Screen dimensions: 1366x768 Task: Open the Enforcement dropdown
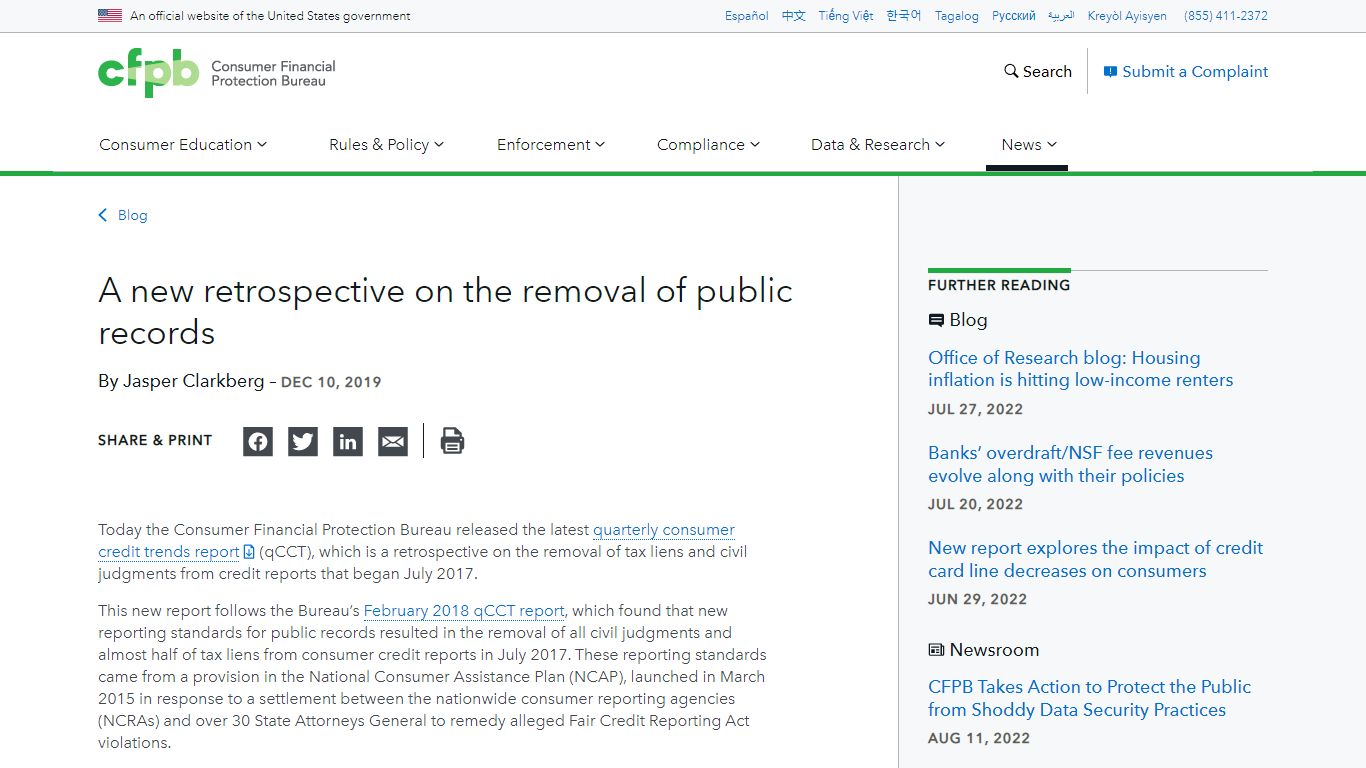[551, 145]
